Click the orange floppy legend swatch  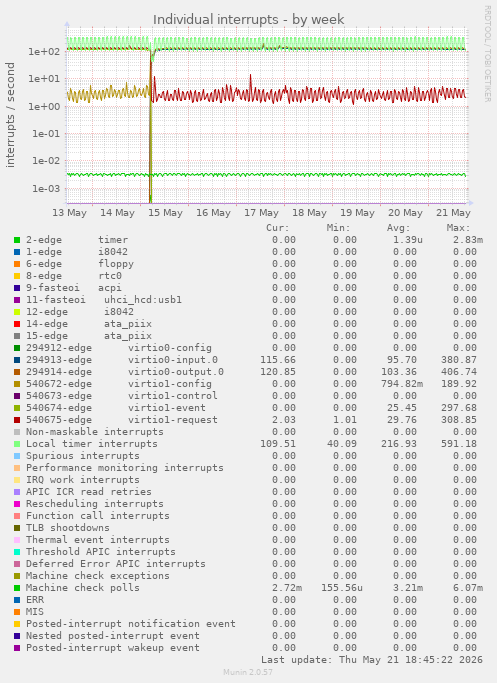(x=17, y=264)
